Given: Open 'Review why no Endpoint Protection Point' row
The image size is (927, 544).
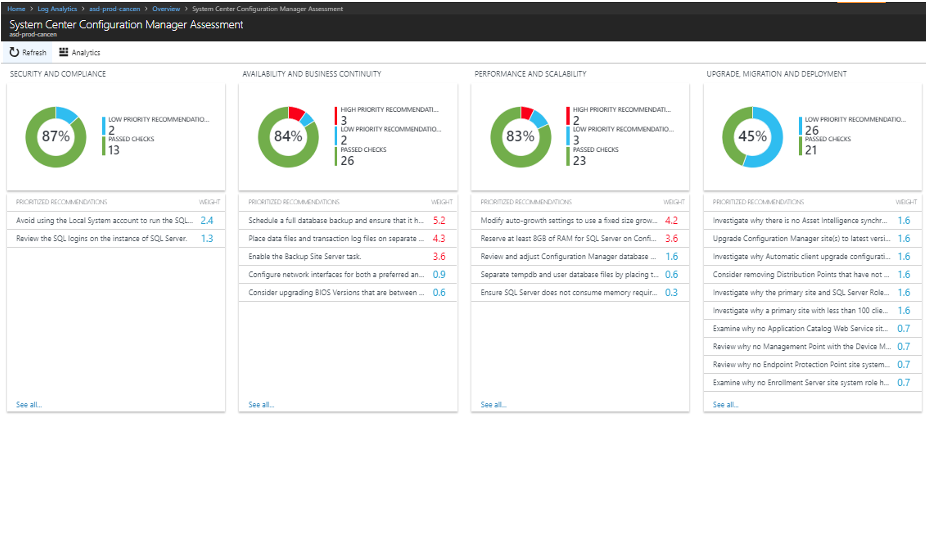Looking at the screenshot, I should pyautogui.click(x=812, y=365).
